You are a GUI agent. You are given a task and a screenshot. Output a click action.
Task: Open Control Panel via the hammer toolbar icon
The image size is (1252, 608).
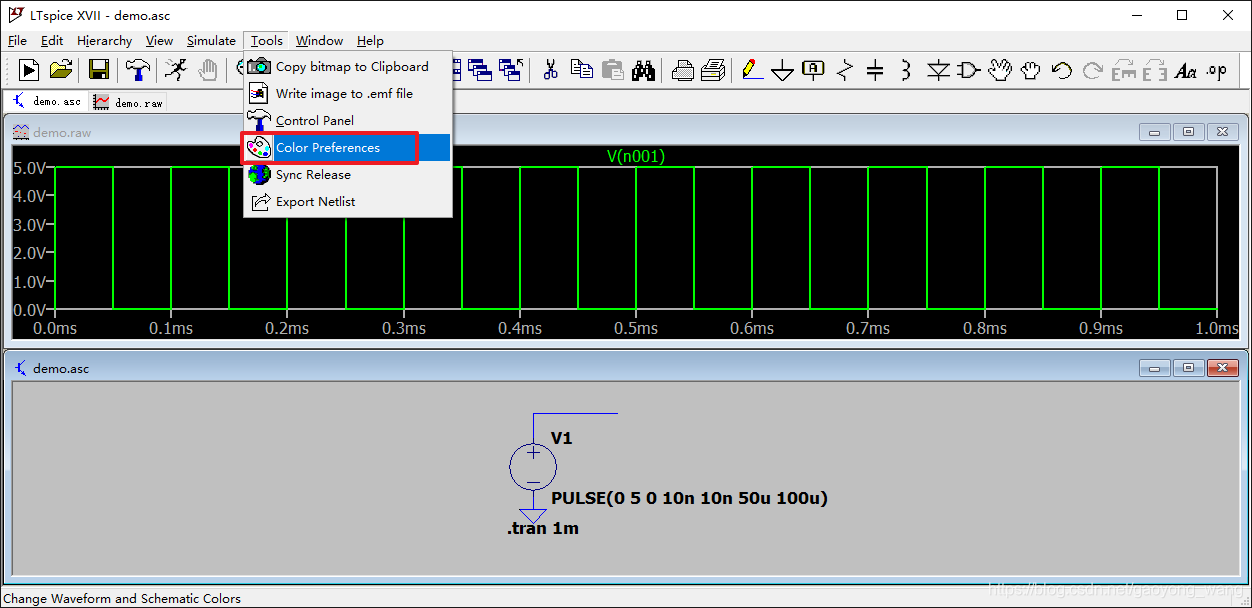[138, 69]
